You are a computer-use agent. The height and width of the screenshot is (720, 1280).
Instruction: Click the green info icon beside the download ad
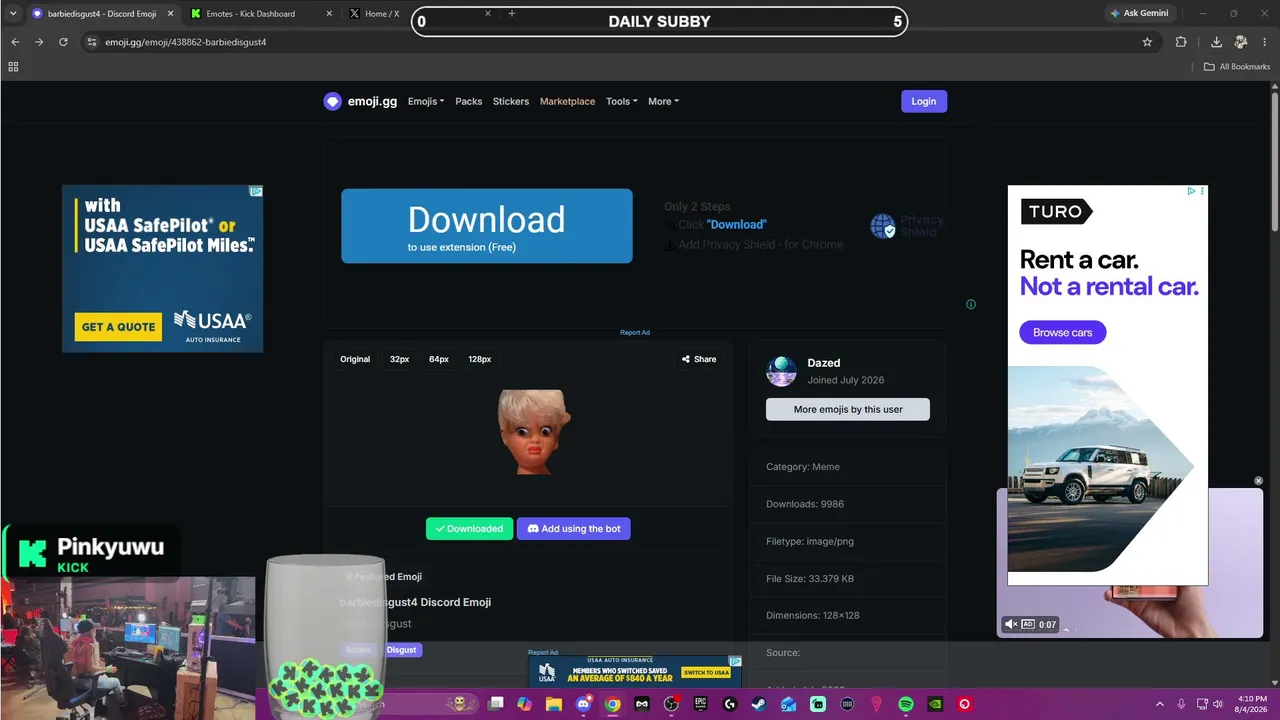[x=971, y=304]
